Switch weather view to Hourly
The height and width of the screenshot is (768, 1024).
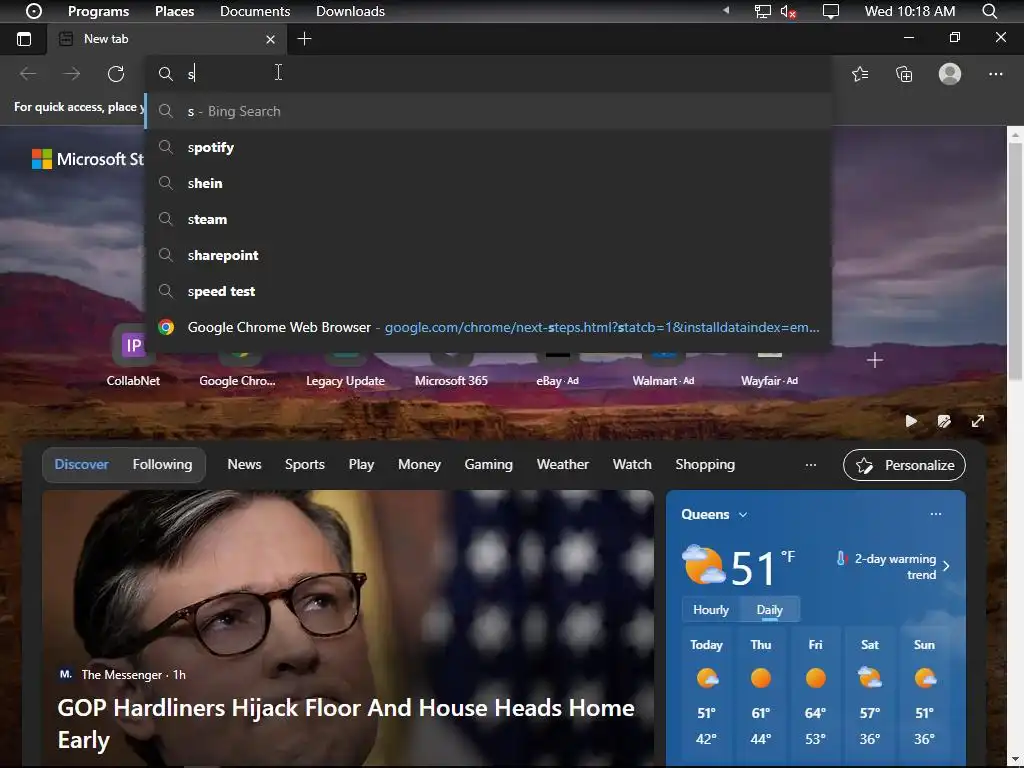pyautogui.click(x=711, y=609)
